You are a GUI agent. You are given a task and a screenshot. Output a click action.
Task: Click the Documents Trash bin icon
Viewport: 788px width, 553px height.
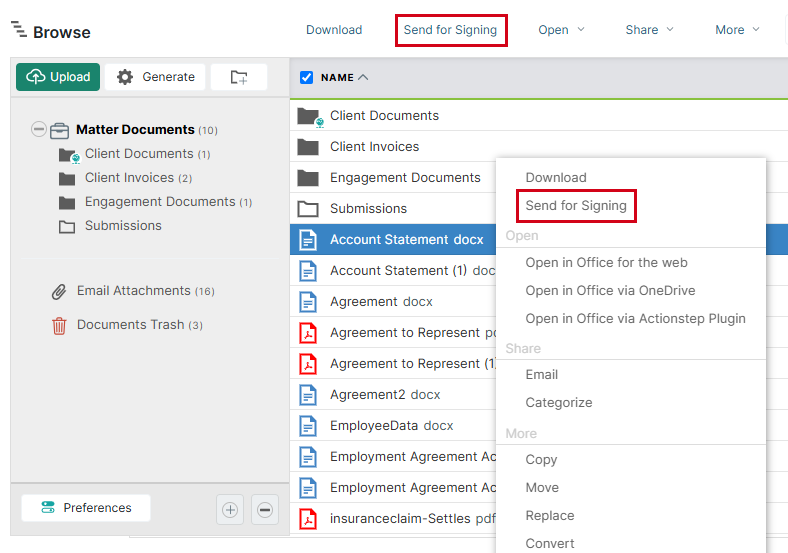point(59,325)
